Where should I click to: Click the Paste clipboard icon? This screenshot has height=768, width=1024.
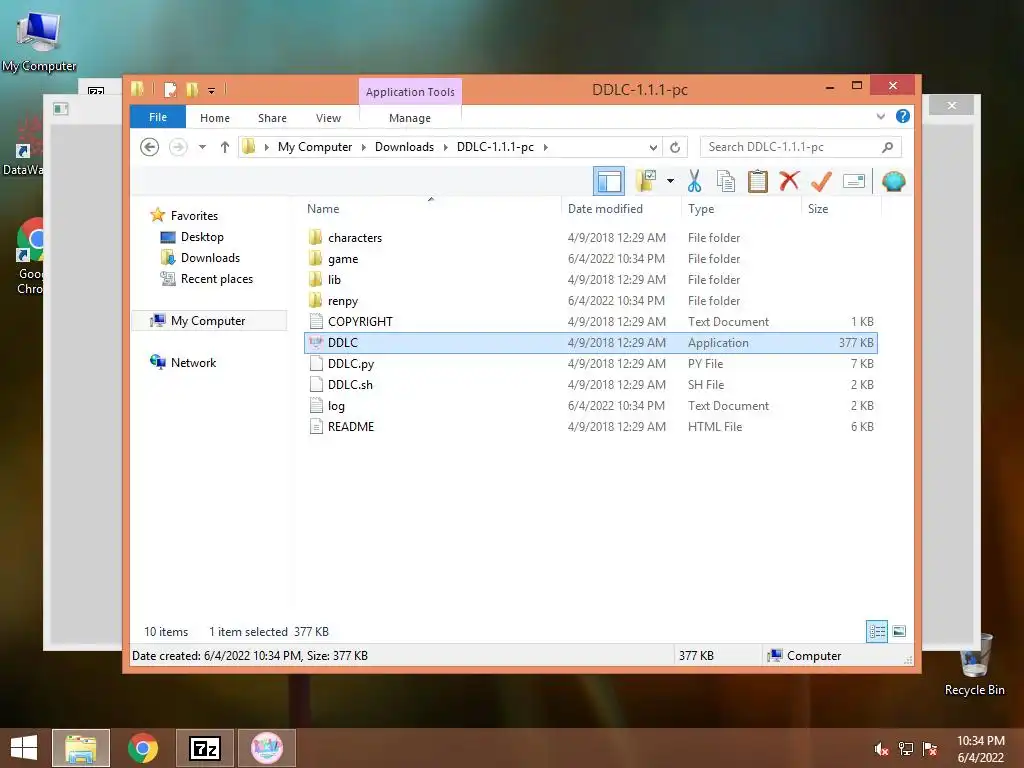(x=758, y=181)
